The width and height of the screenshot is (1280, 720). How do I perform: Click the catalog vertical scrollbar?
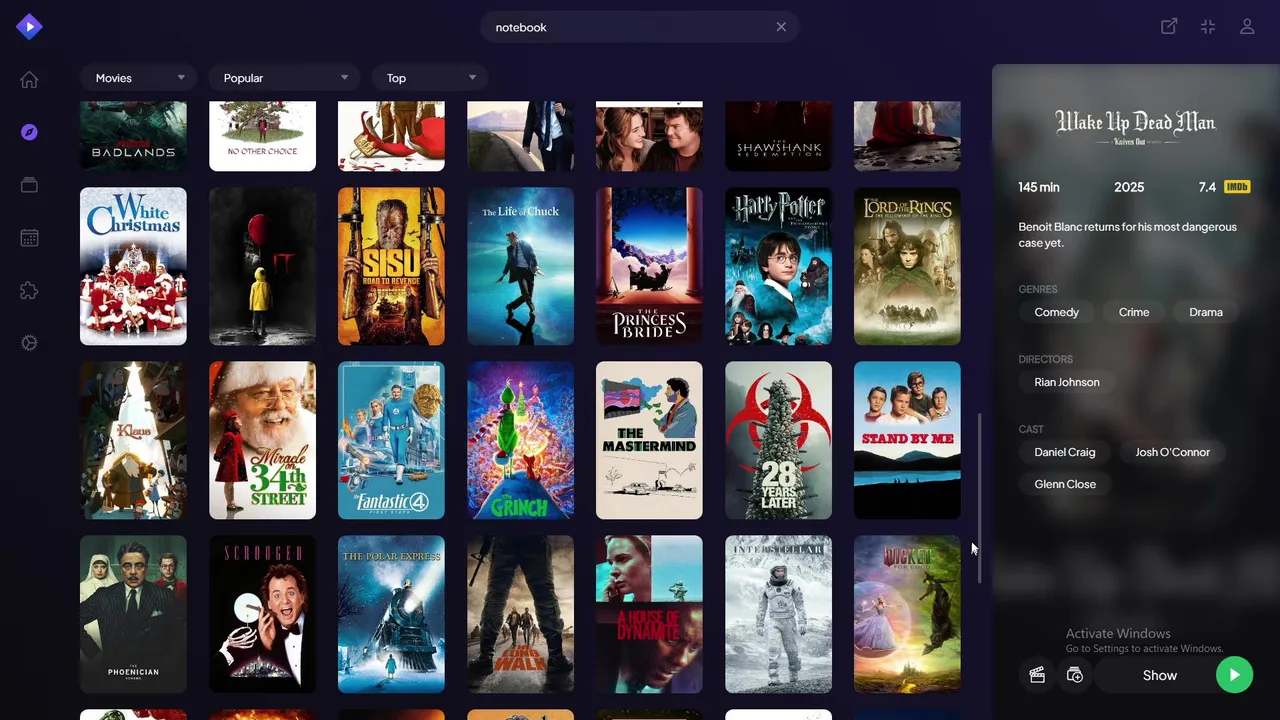tap(979, 498)
